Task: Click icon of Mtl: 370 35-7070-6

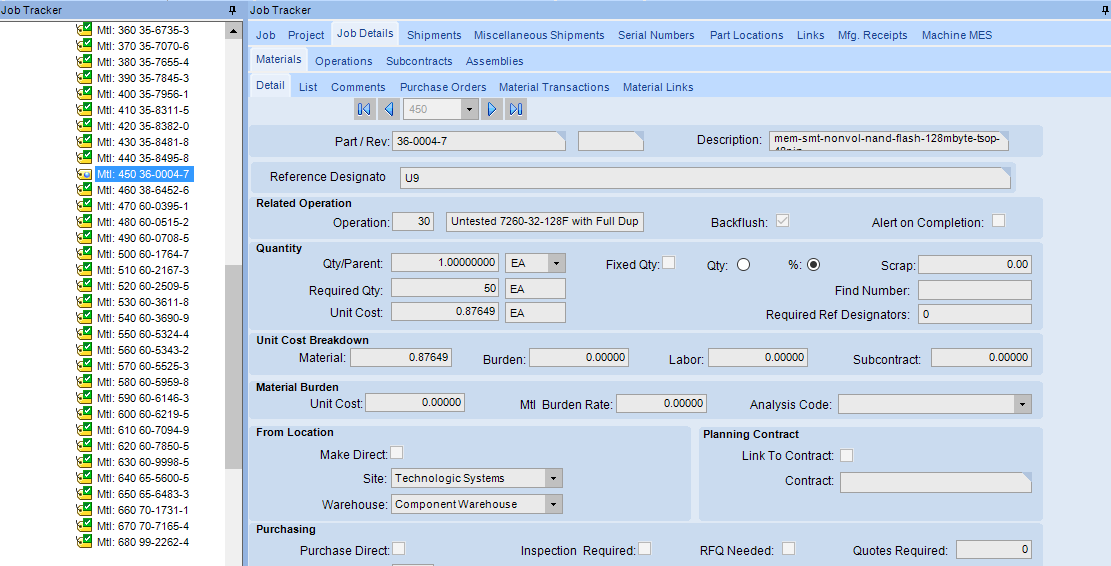Action: pos(84,46)
